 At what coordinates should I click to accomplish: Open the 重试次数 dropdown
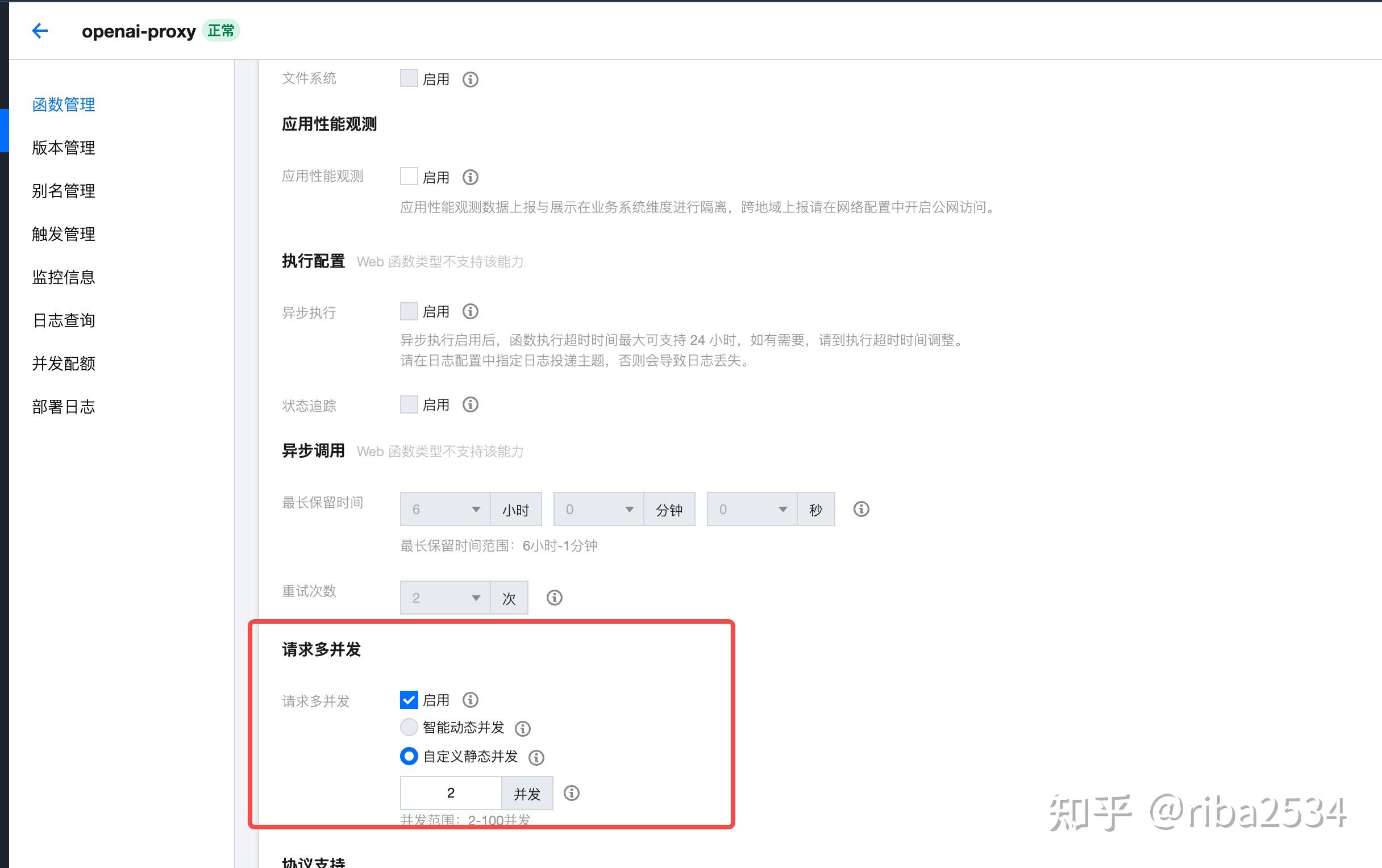click(x=445, y=598)
